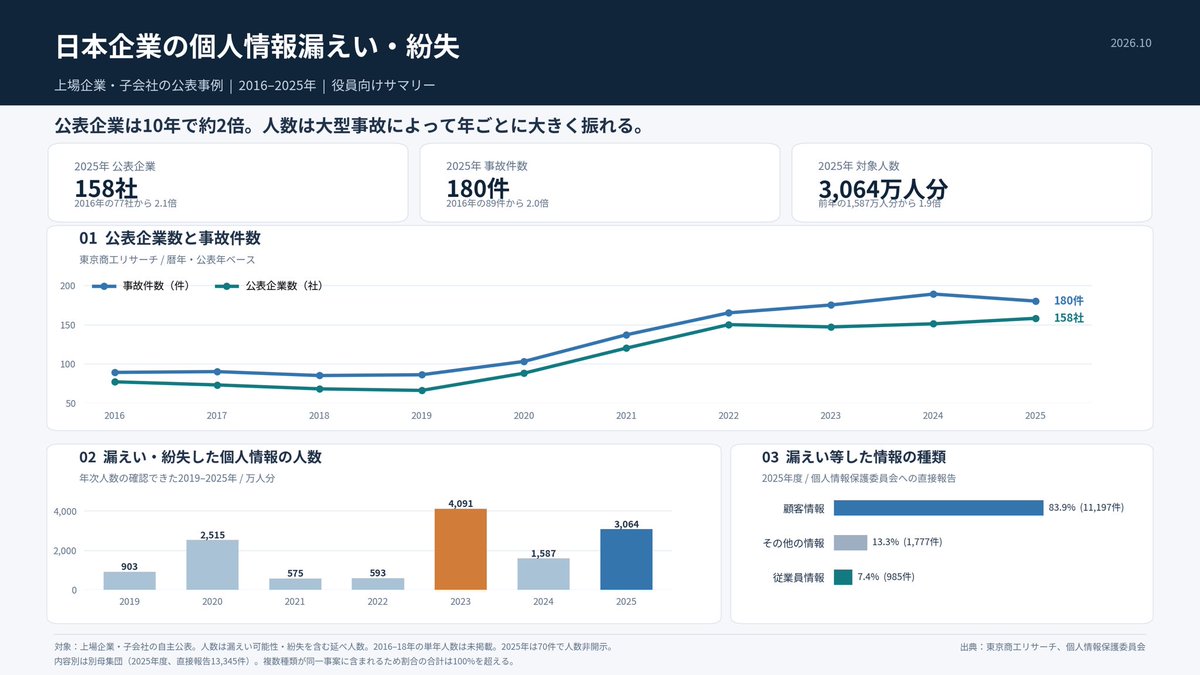1200x675 pixels.
Task: Click the 158社 figure in the KPI card
Action: point(106,187)
